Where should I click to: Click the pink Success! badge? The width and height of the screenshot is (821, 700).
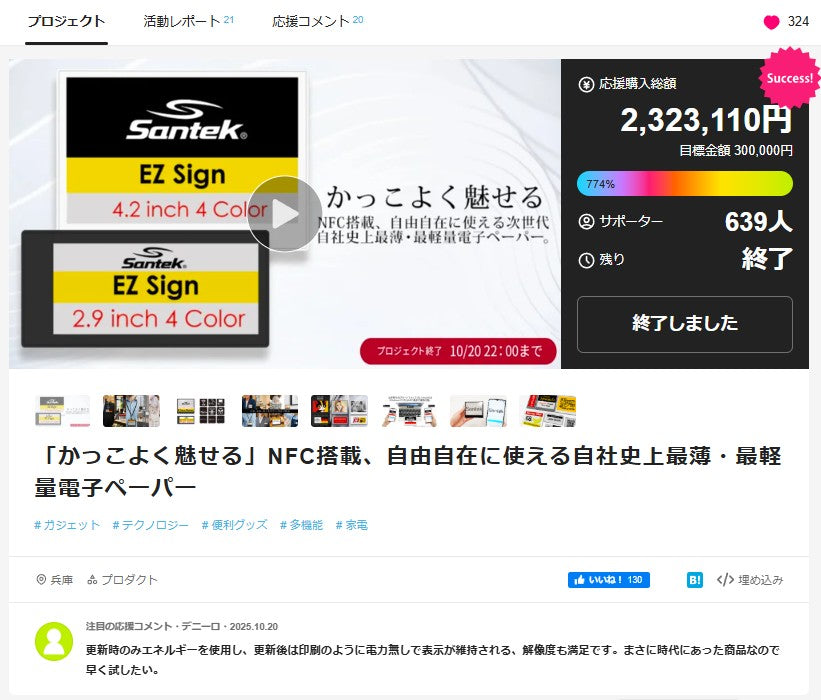tap(790, 78)
